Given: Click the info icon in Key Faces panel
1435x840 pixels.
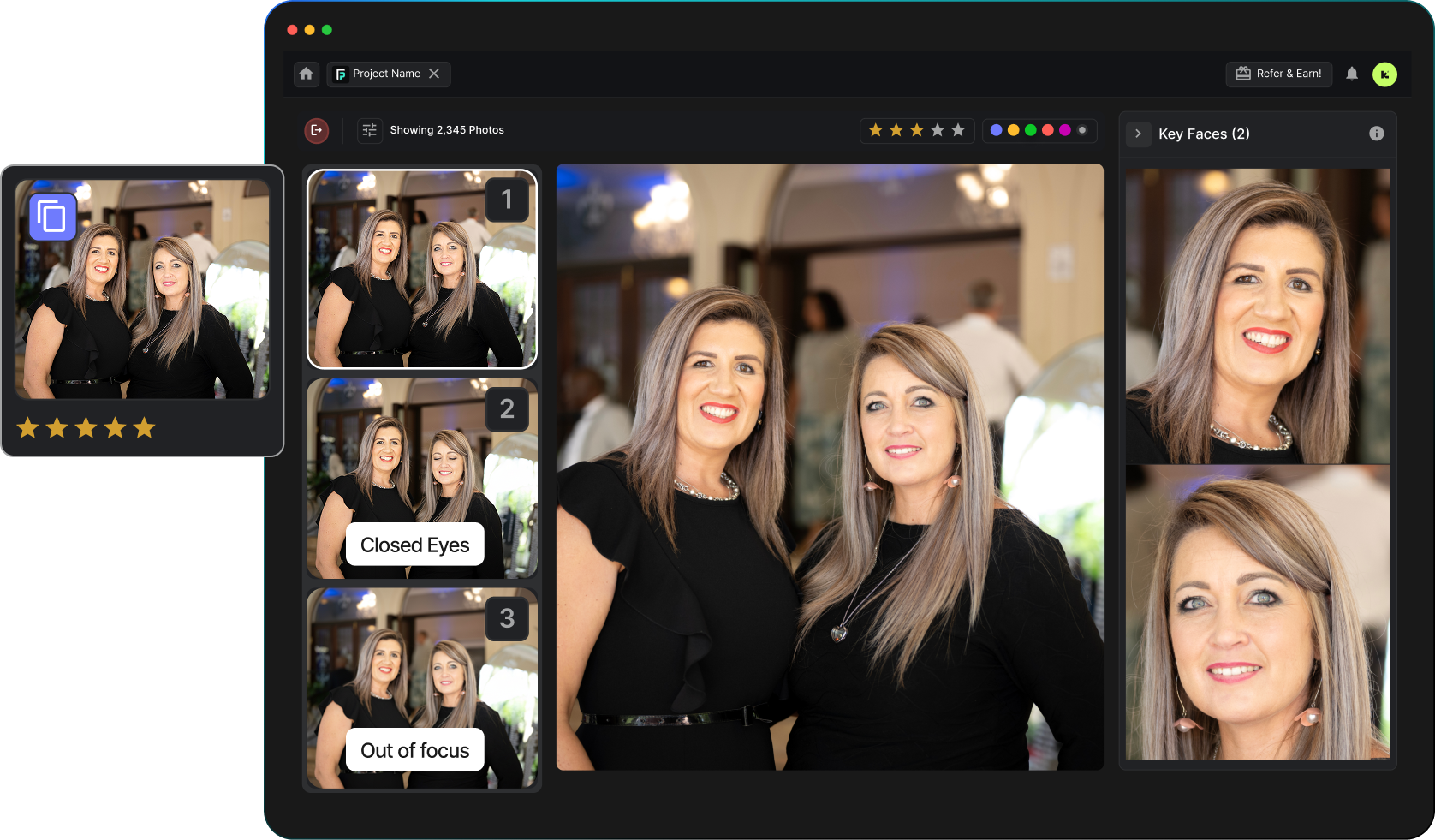Looking at the screenshot, I should [x=1377, y=133].
